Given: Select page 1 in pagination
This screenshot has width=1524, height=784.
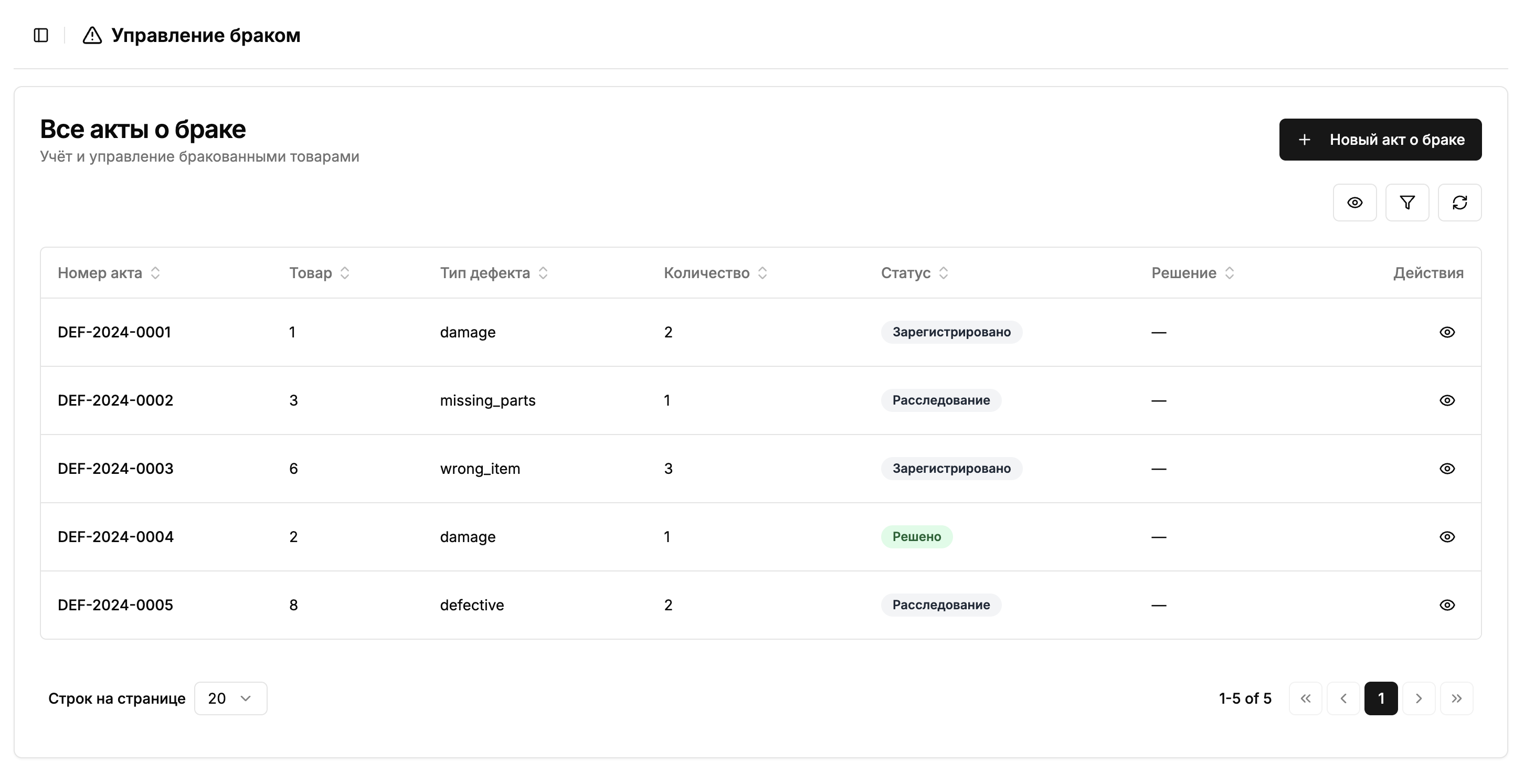Looking at the screenshot, I should pyautogui.click(x=1380, y=698).
